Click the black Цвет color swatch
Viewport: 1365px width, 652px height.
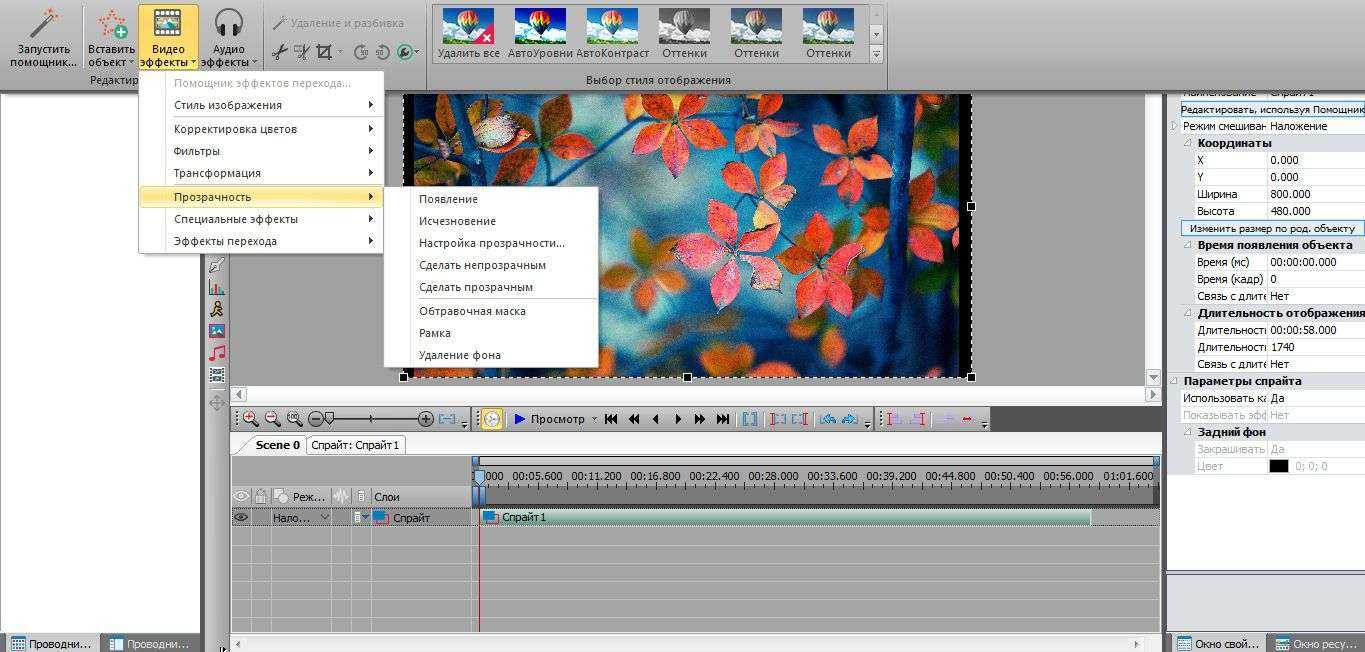click(x=1278, y=466)
